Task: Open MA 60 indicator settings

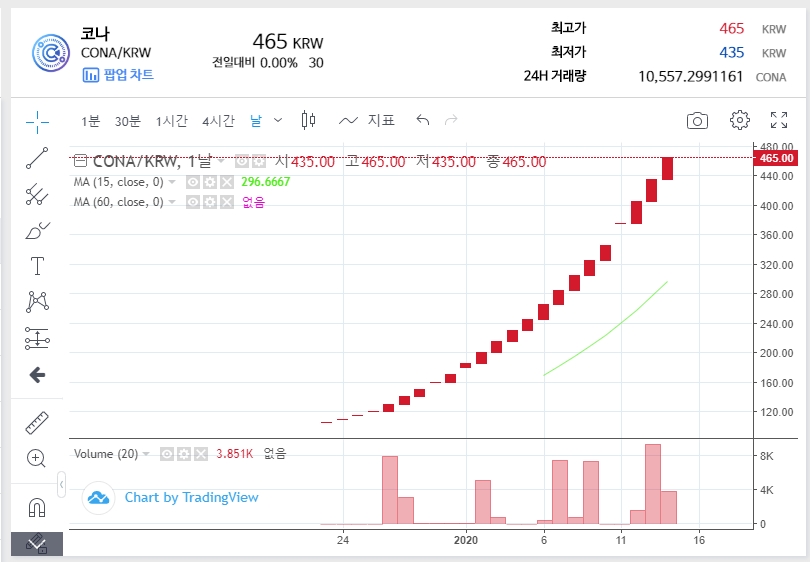Action: point(210,202)
